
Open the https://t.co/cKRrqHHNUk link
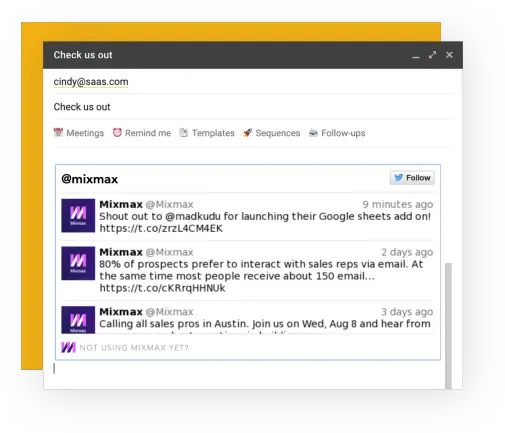(x=162, y=288)
